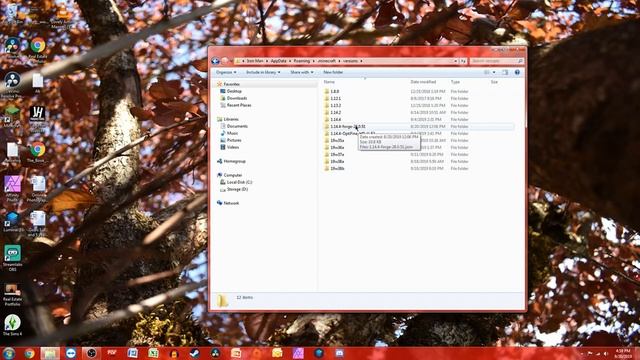This screenshot has height=360, width=640.
Task: Open the Real Estate Portfolio desktop shortcut
Action: [12, 295]
